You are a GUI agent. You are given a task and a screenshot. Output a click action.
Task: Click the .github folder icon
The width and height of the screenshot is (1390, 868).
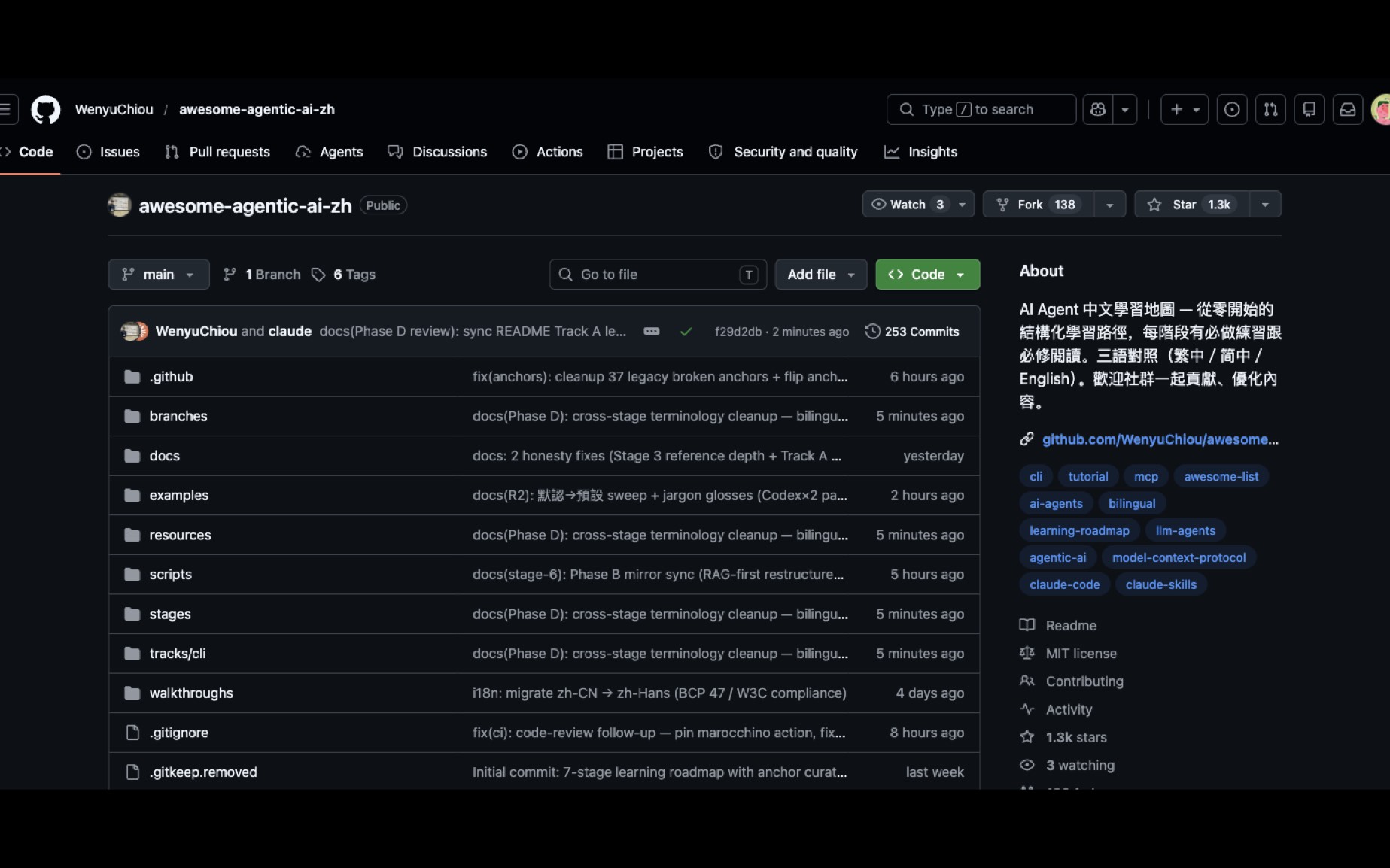click(132, 377)
